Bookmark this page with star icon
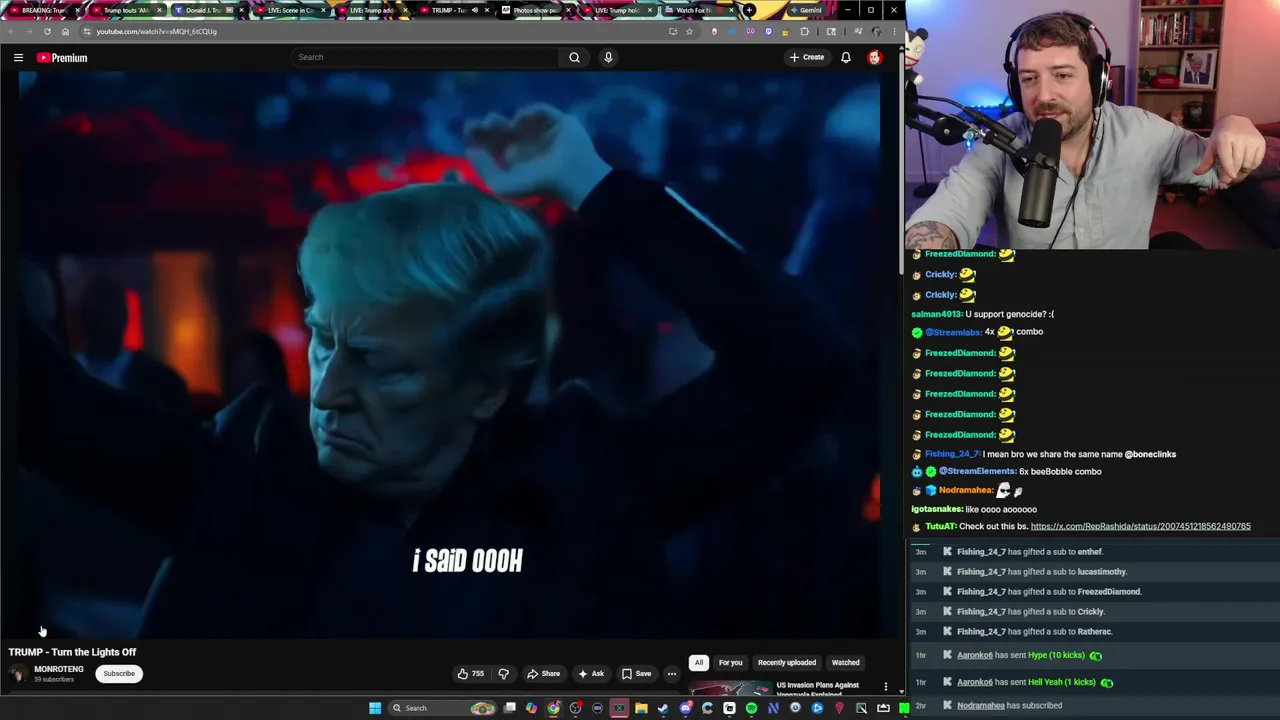 [689, 31]
